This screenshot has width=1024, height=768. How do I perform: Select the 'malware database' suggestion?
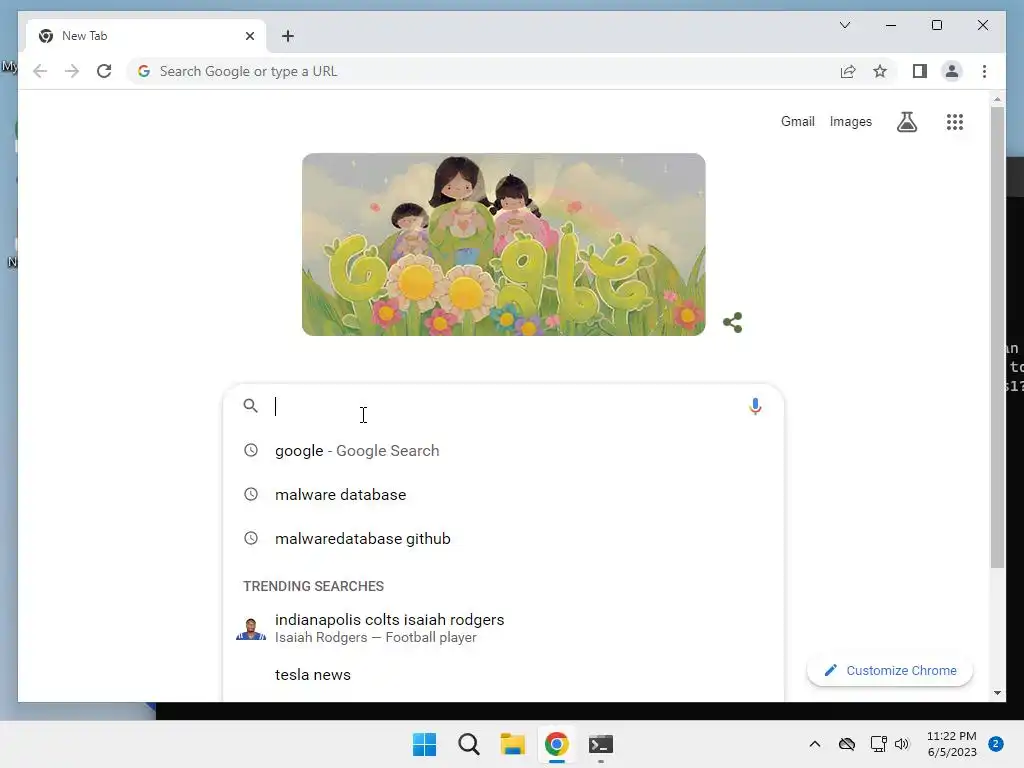tap(503, 494)
